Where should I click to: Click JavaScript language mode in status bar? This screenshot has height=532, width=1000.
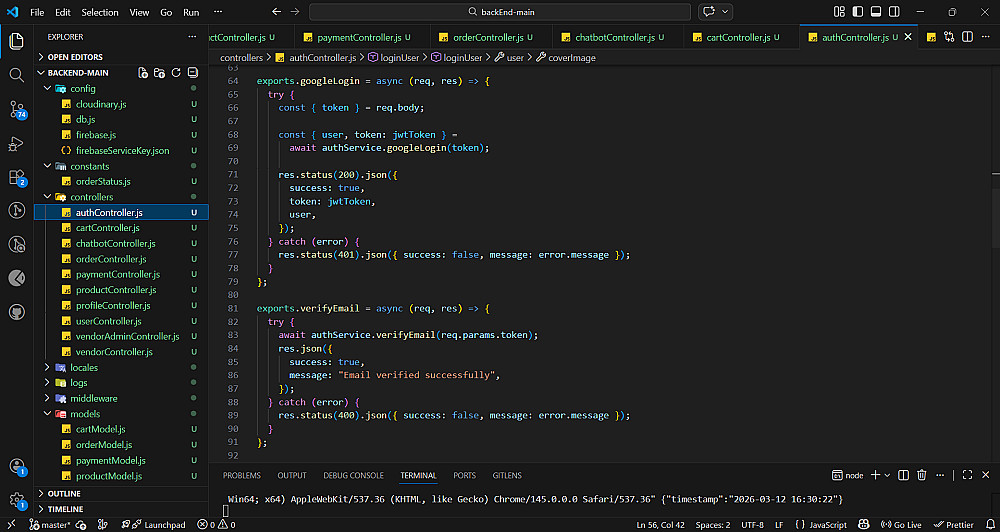point(827,524)
